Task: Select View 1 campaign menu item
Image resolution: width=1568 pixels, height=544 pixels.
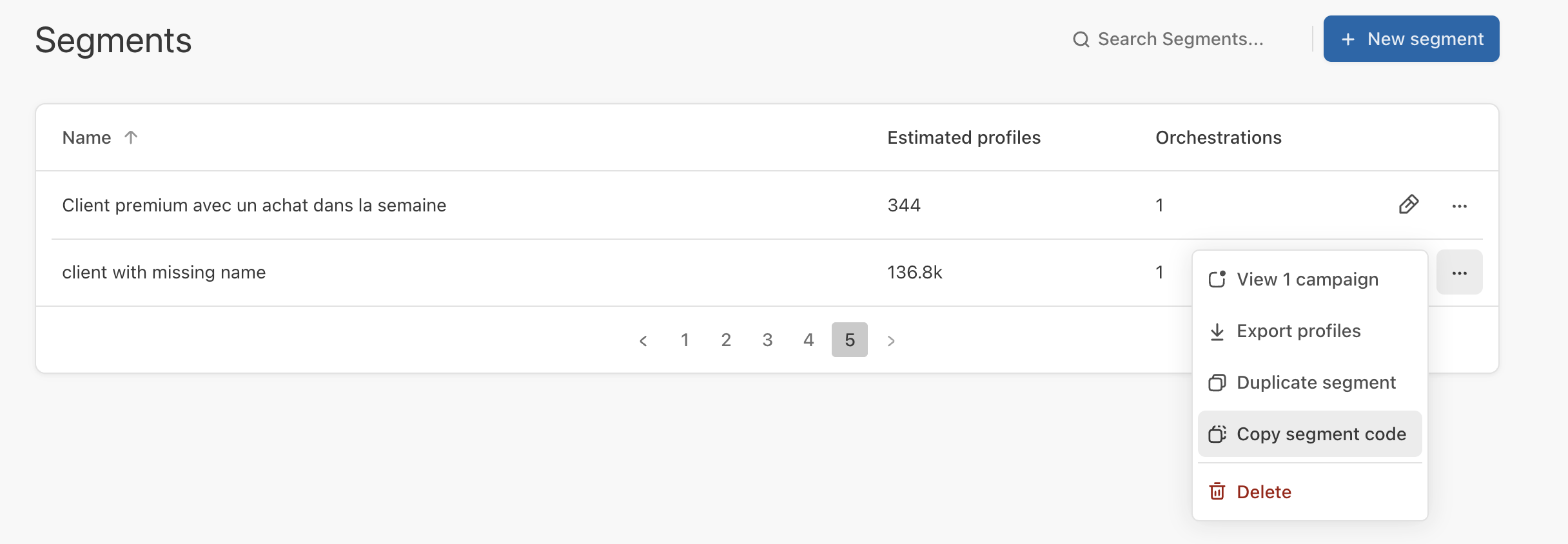Action: (x=1308, y=279)
